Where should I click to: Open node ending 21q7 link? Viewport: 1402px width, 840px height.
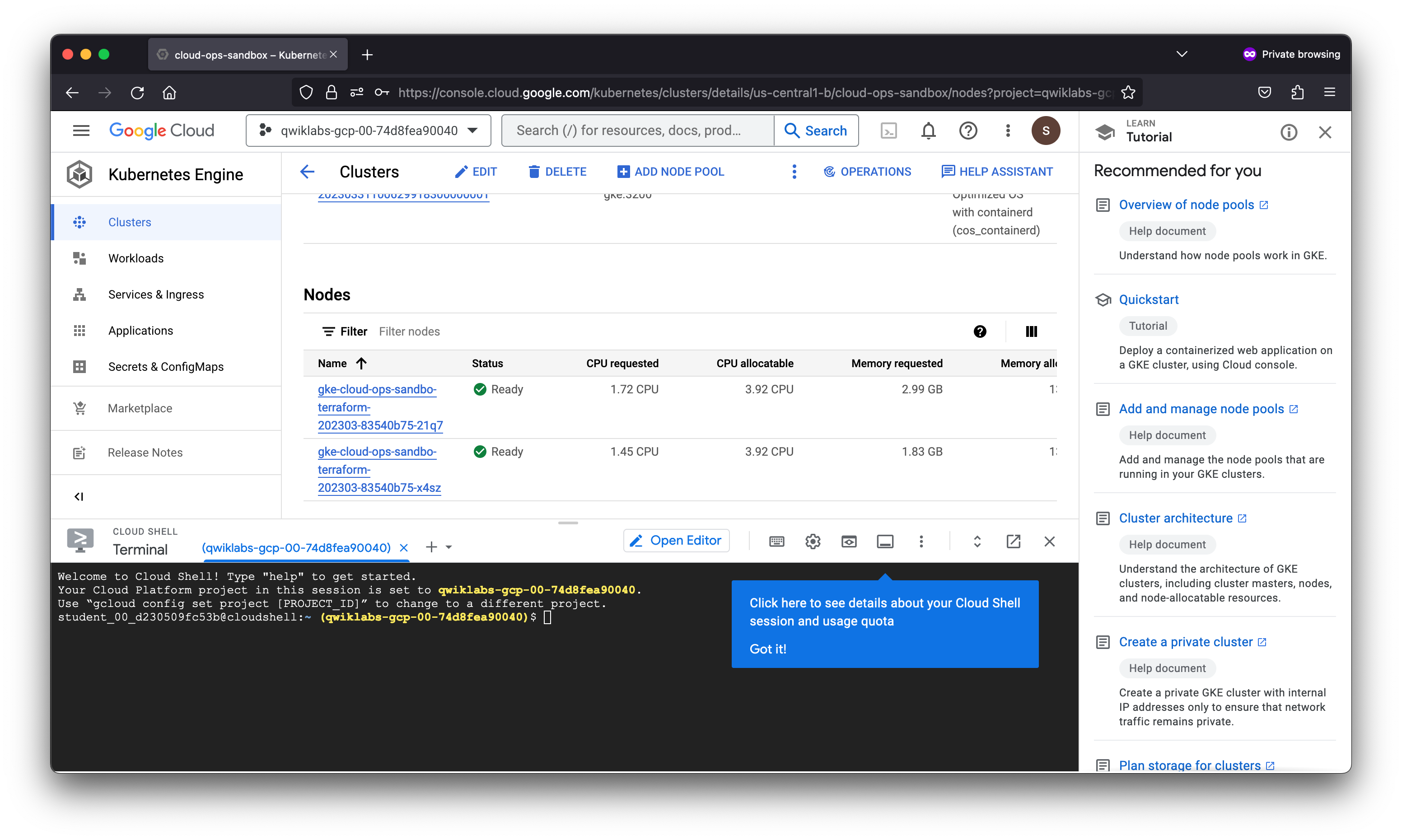[380, 407]
